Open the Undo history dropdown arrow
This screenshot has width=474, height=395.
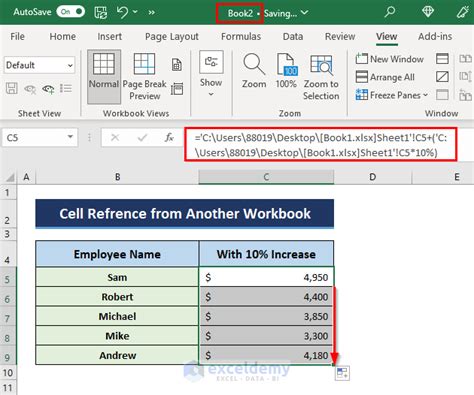135,12
